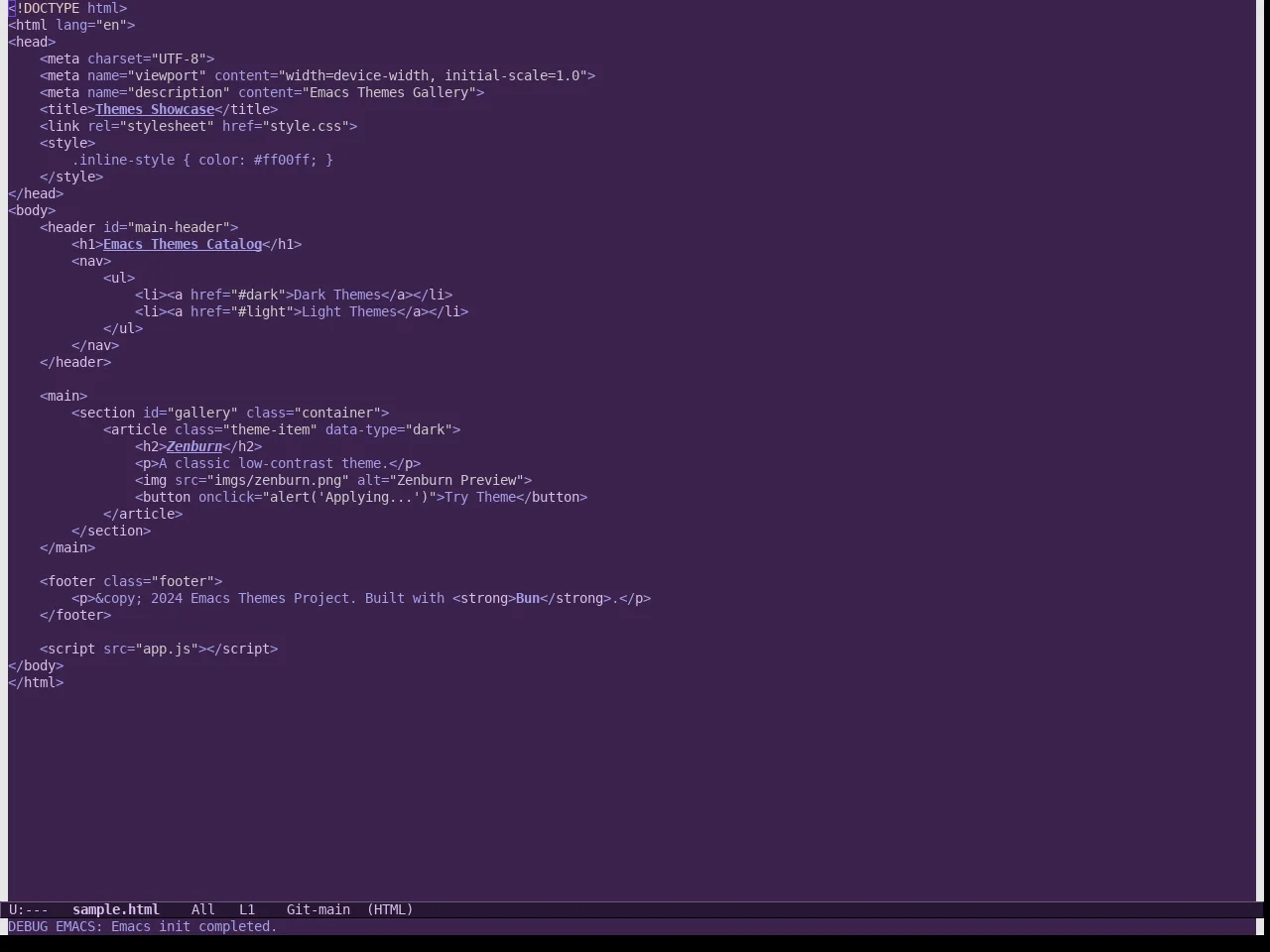The width and height of the screenshot is (1270, 952).
Task: Click the closing '</body>' tag
Action: click(x=36, y=665)
